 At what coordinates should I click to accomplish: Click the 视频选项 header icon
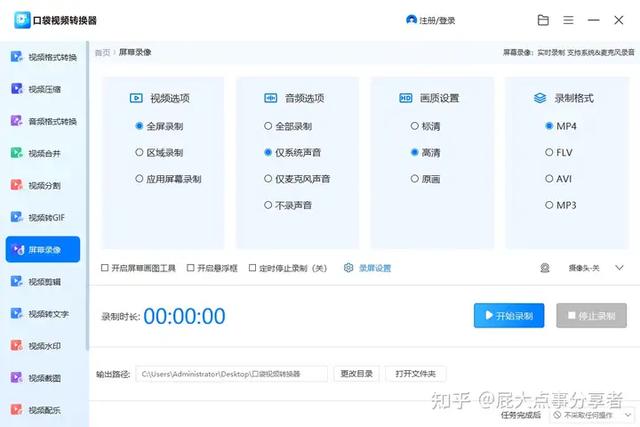136,98
